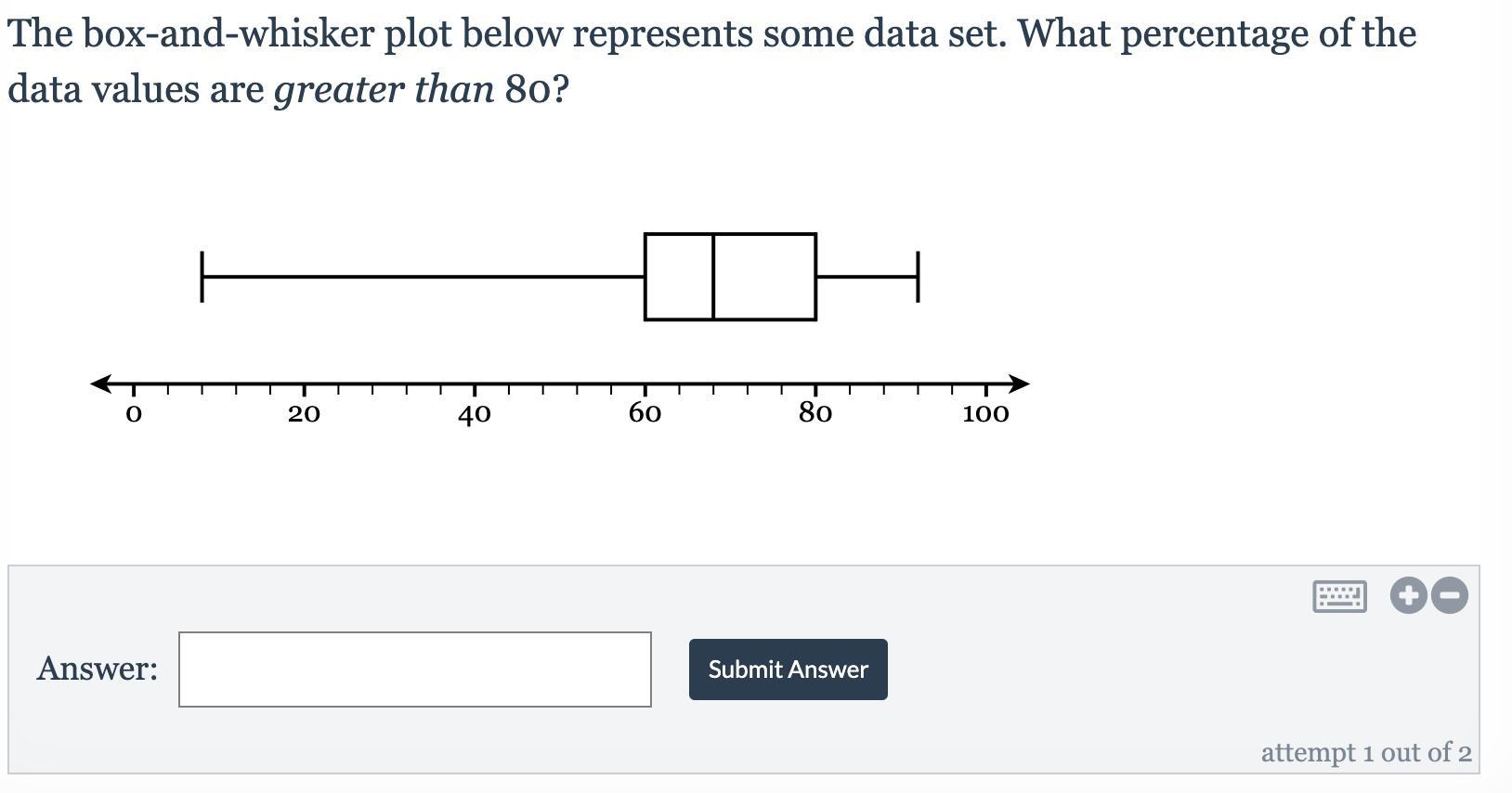Click the number line's left arrowhead

click(100, 383)
